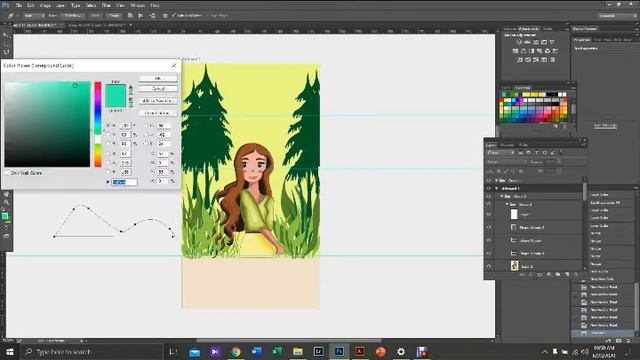640x360 pixels.
Task: Select the S saturation radio button
Action: (x=108, y=134)
